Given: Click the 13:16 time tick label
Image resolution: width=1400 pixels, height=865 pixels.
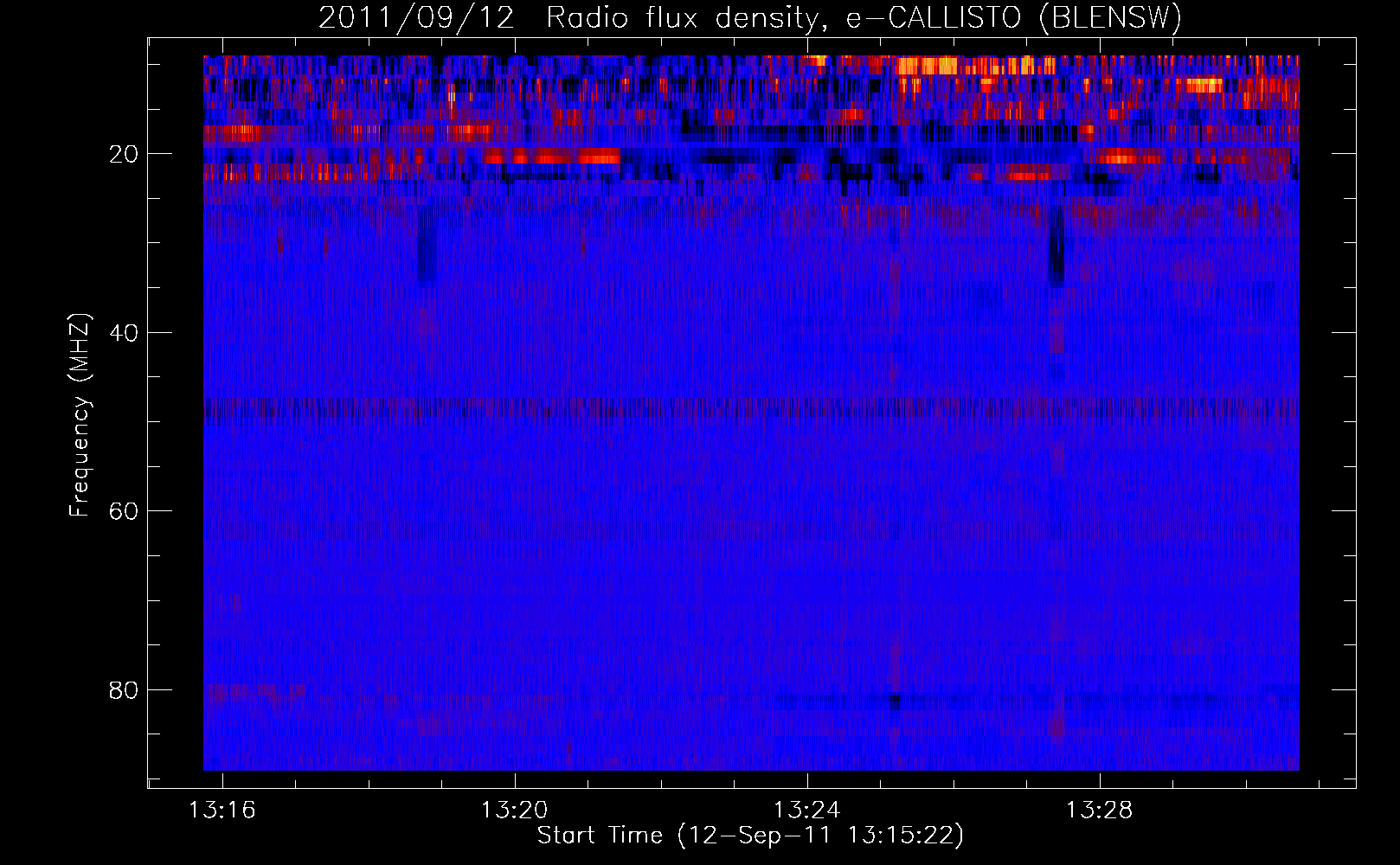Looking at the screenshot, I should coord(222,811).
